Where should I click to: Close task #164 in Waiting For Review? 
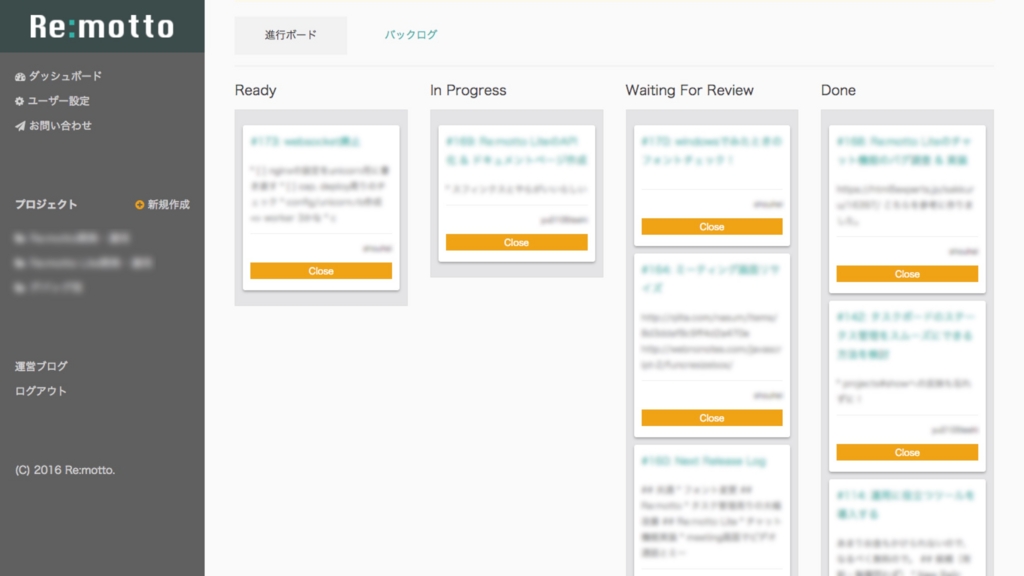click(x=712, y=418)
